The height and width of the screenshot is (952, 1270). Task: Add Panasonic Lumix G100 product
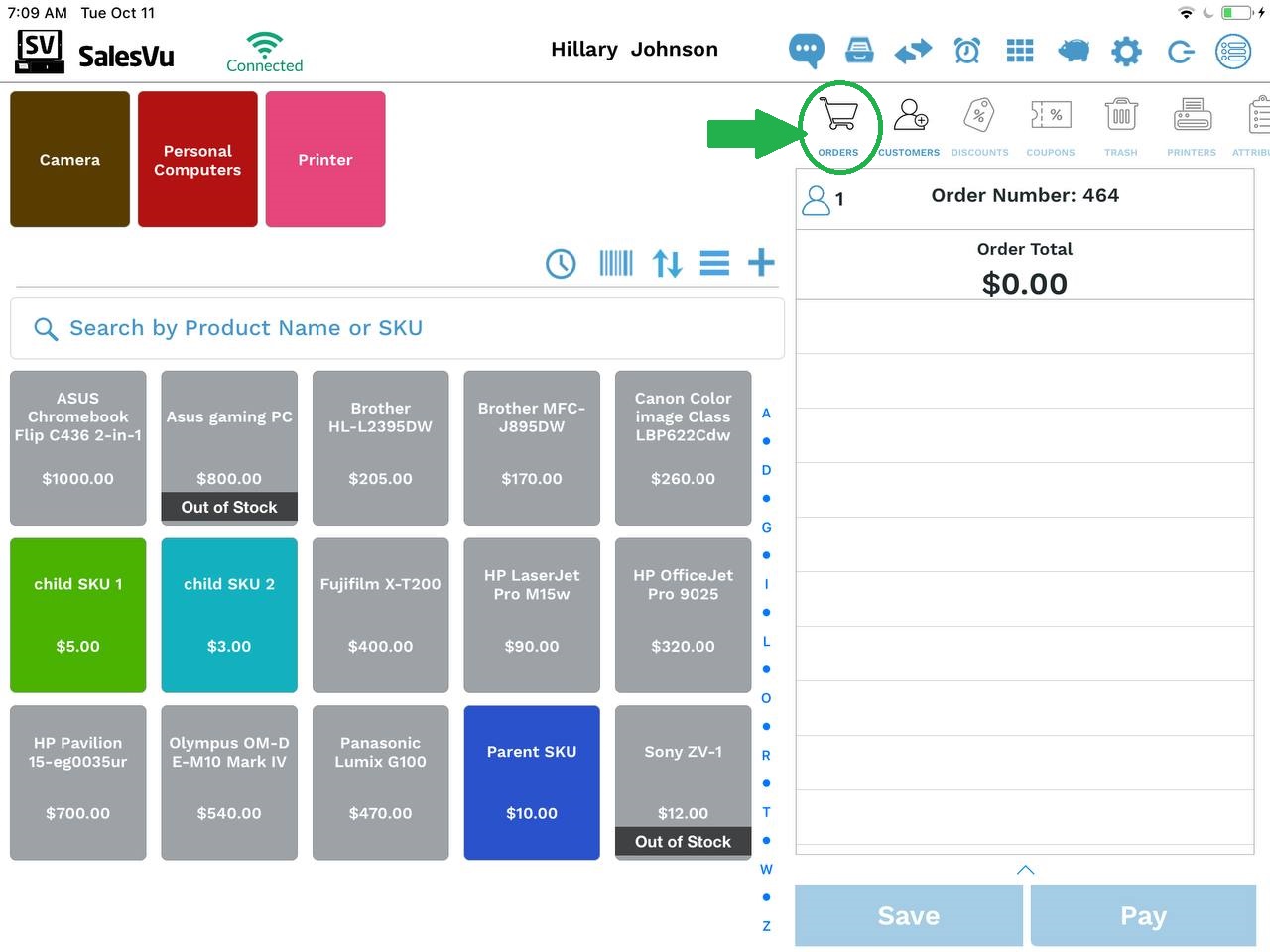tap(381, 782)
